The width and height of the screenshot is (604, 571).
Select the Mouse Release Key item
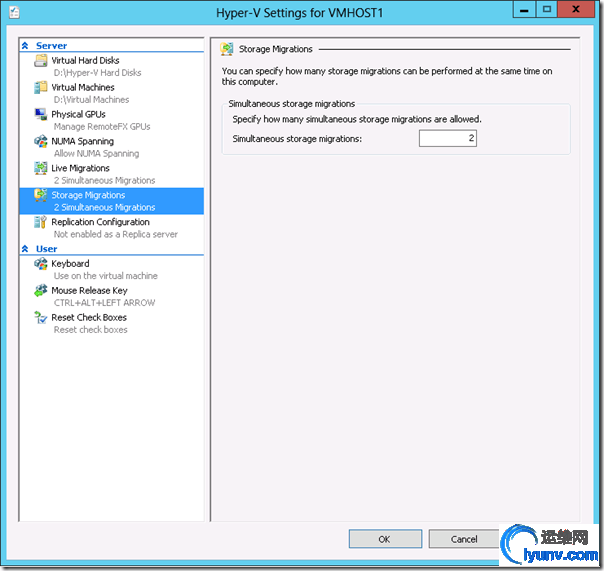pos(112,297)
